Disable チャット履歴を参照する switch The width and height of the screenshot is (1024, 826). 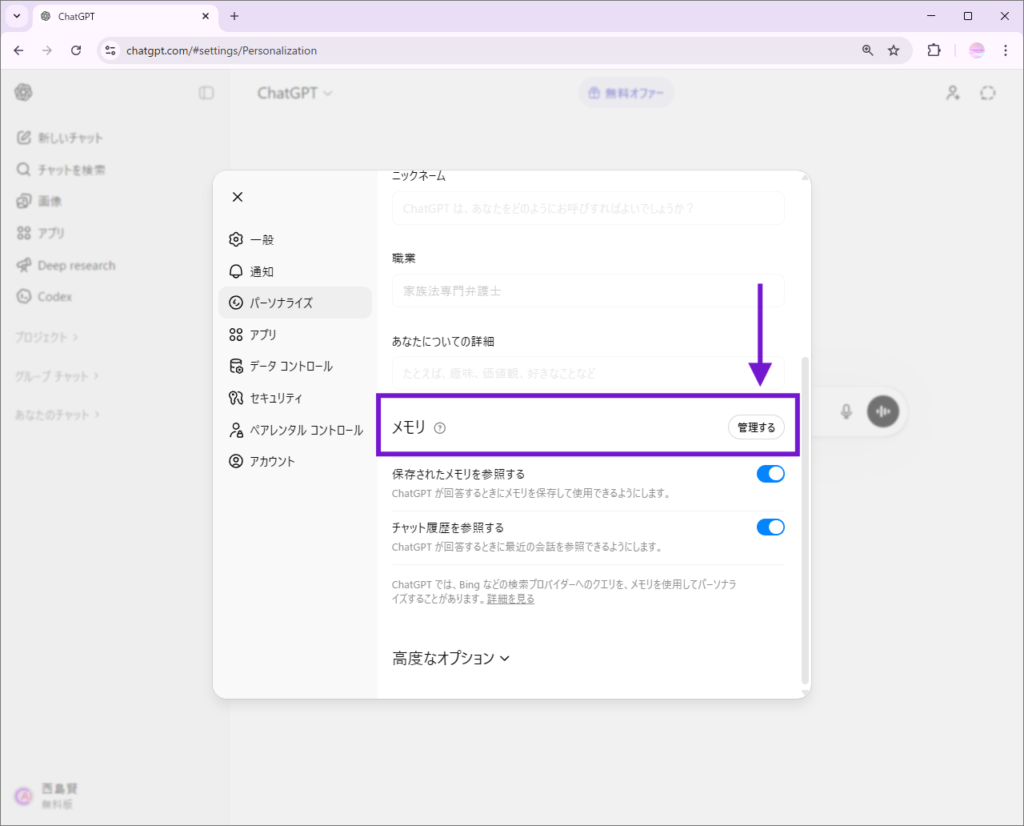click(770, 527)
